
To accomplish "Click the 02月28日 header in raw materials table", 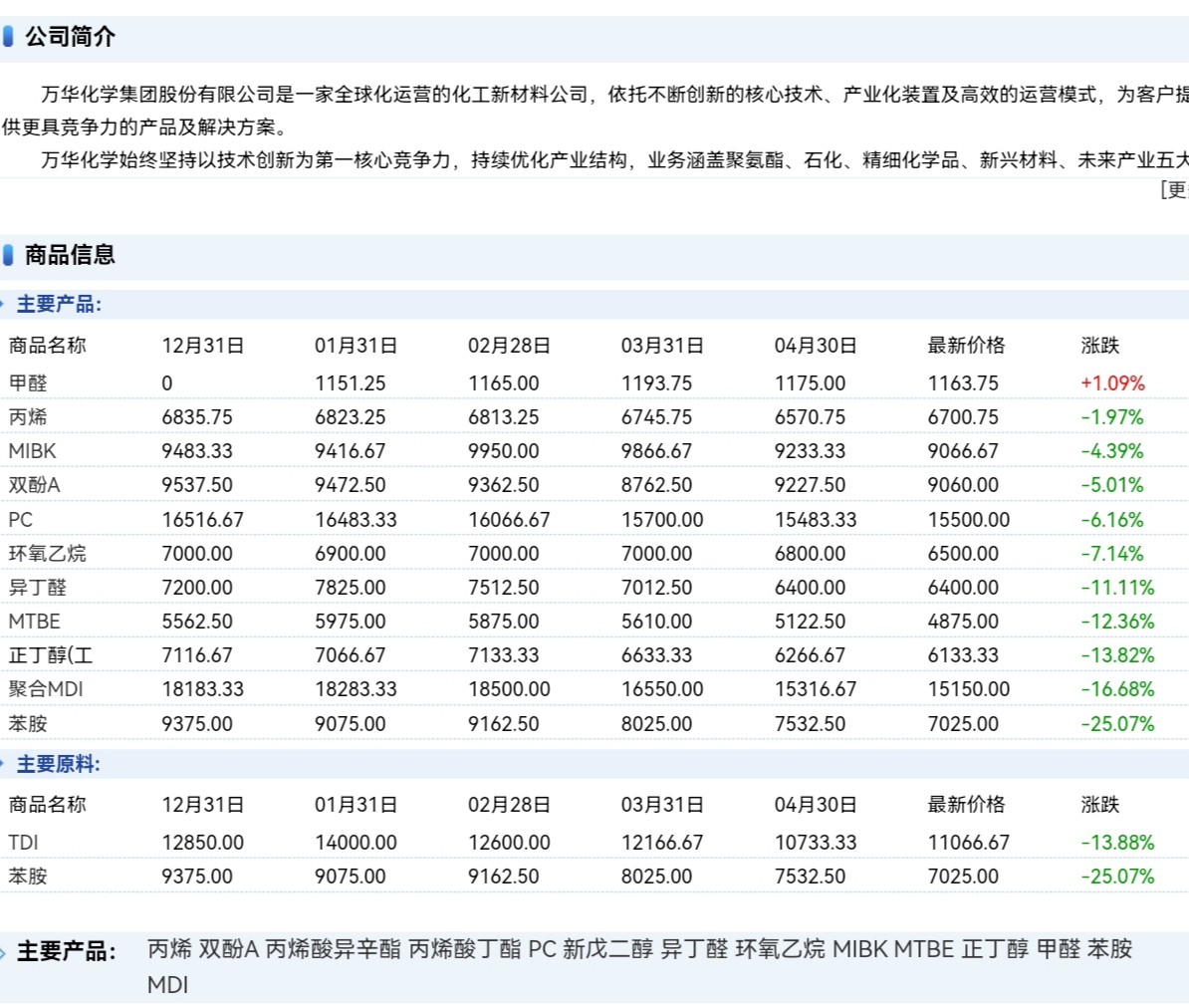I will pos(509,805).
